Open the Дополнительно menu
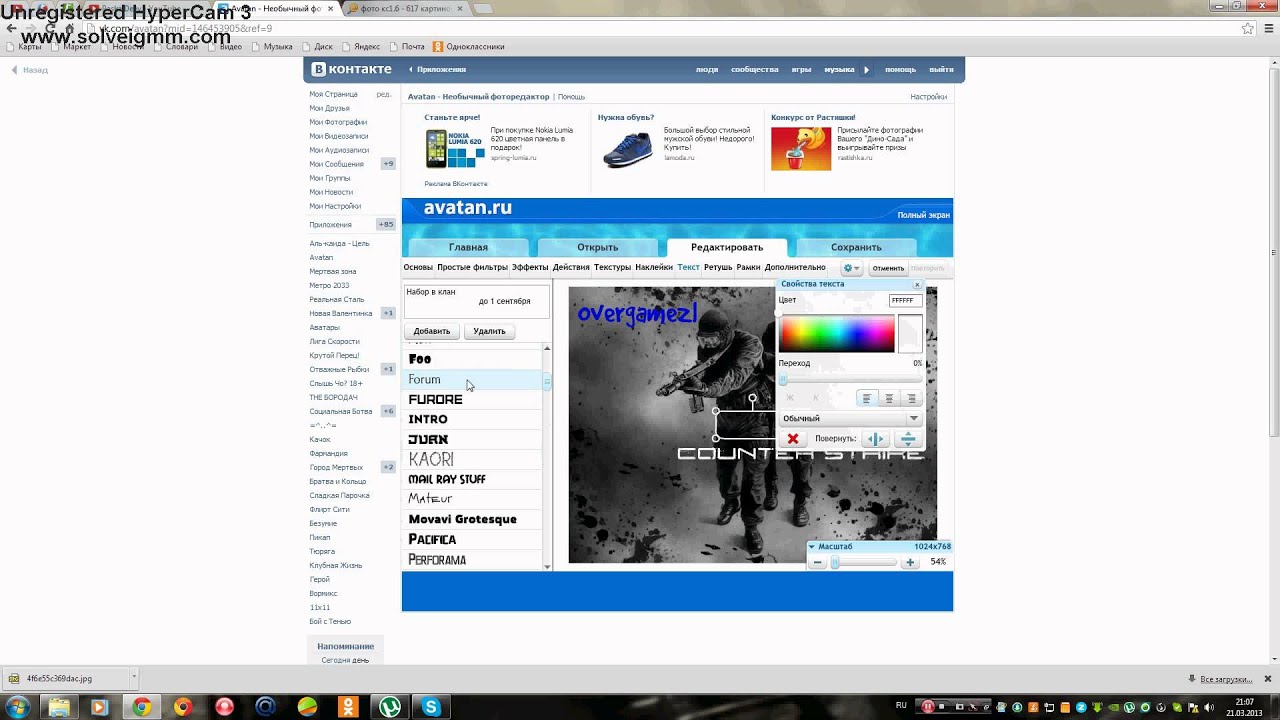This screenshot has height=720, width=1280. point(795,267)
